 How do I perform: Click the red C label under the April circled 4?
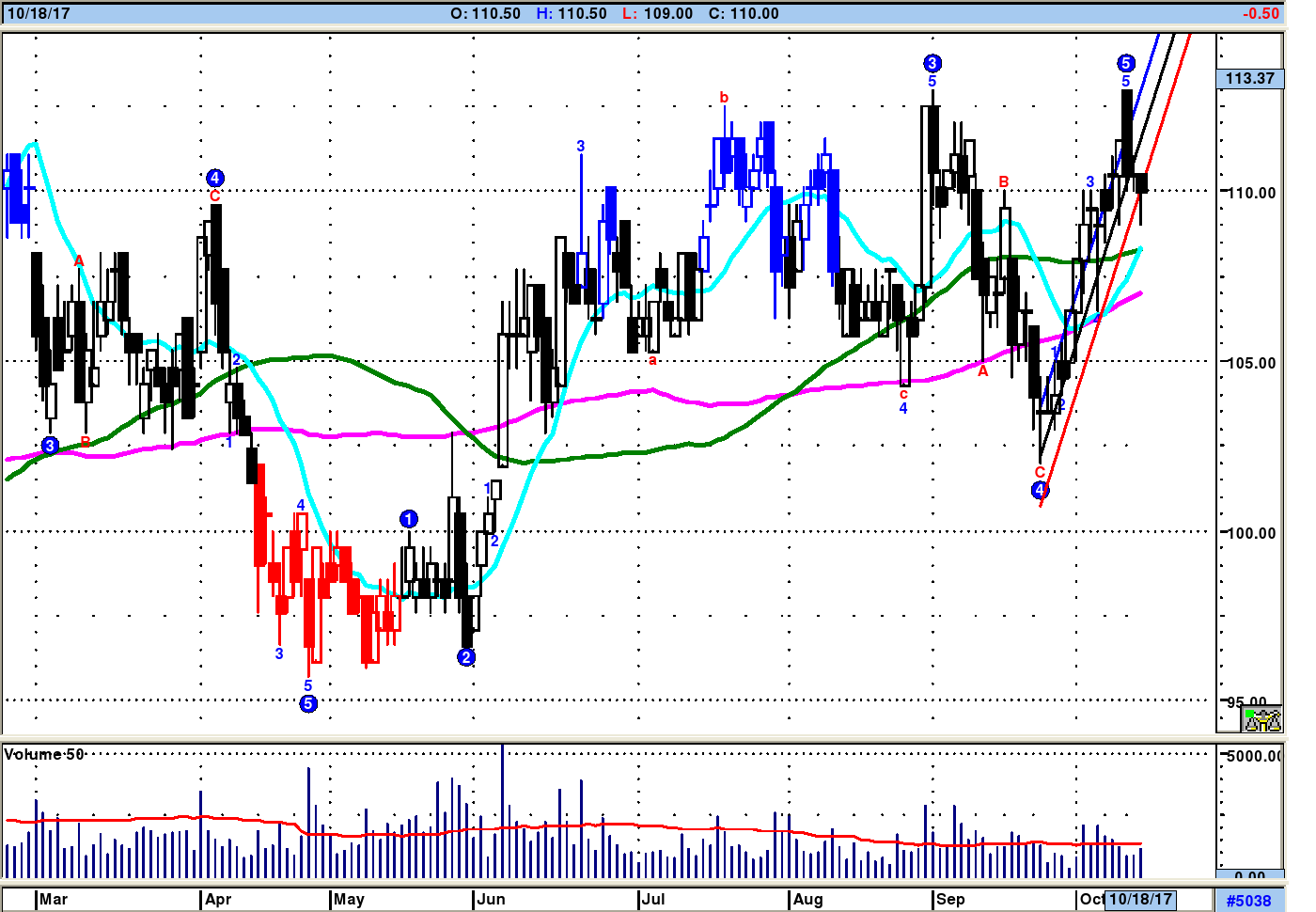[214, 196]
